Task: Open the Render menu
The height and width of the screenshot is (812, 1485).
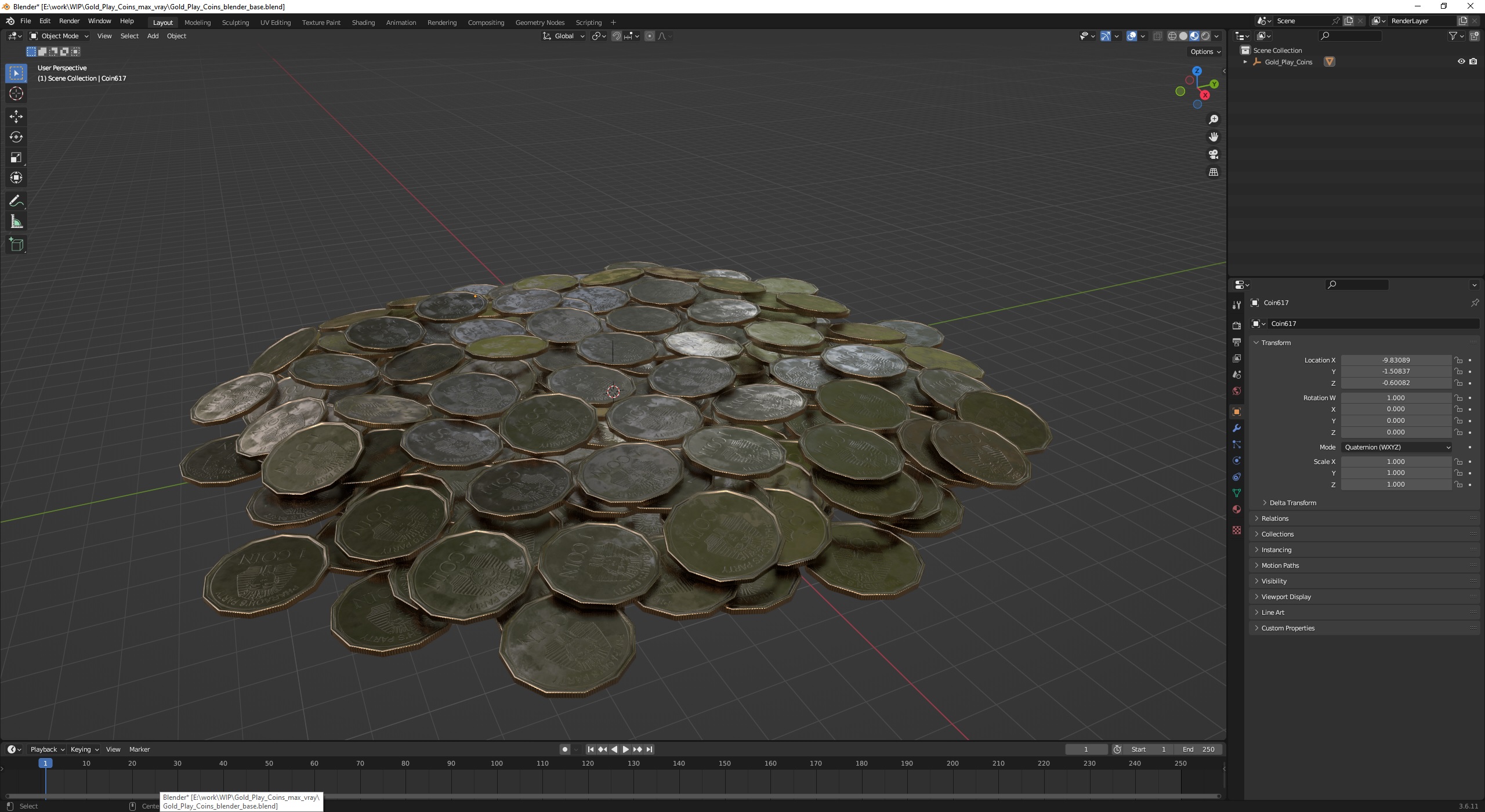Action: click(x=69, y=21)
